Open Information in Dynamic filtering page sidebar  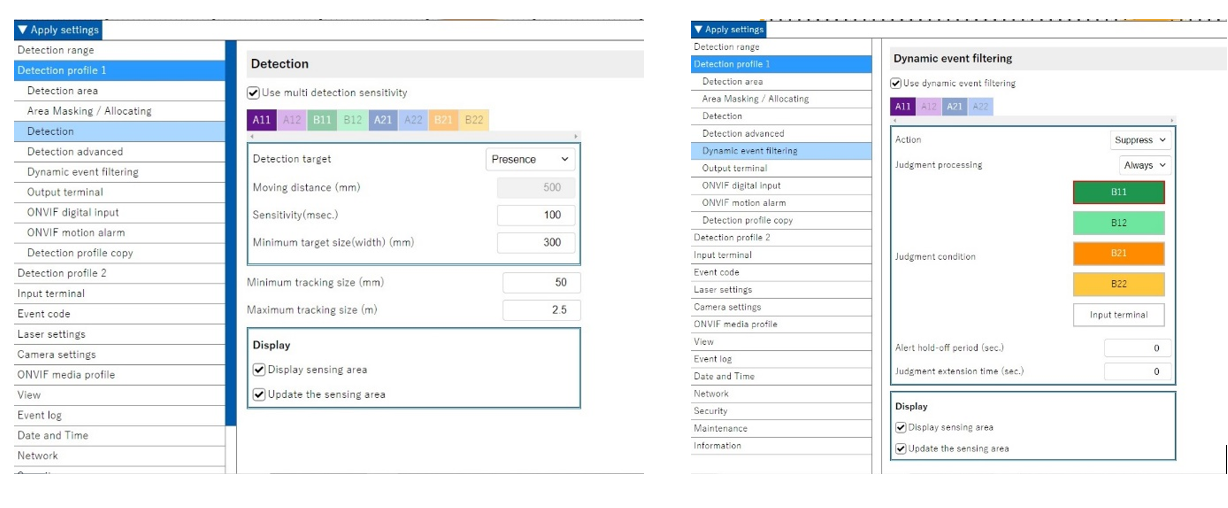tap(782, 446)
